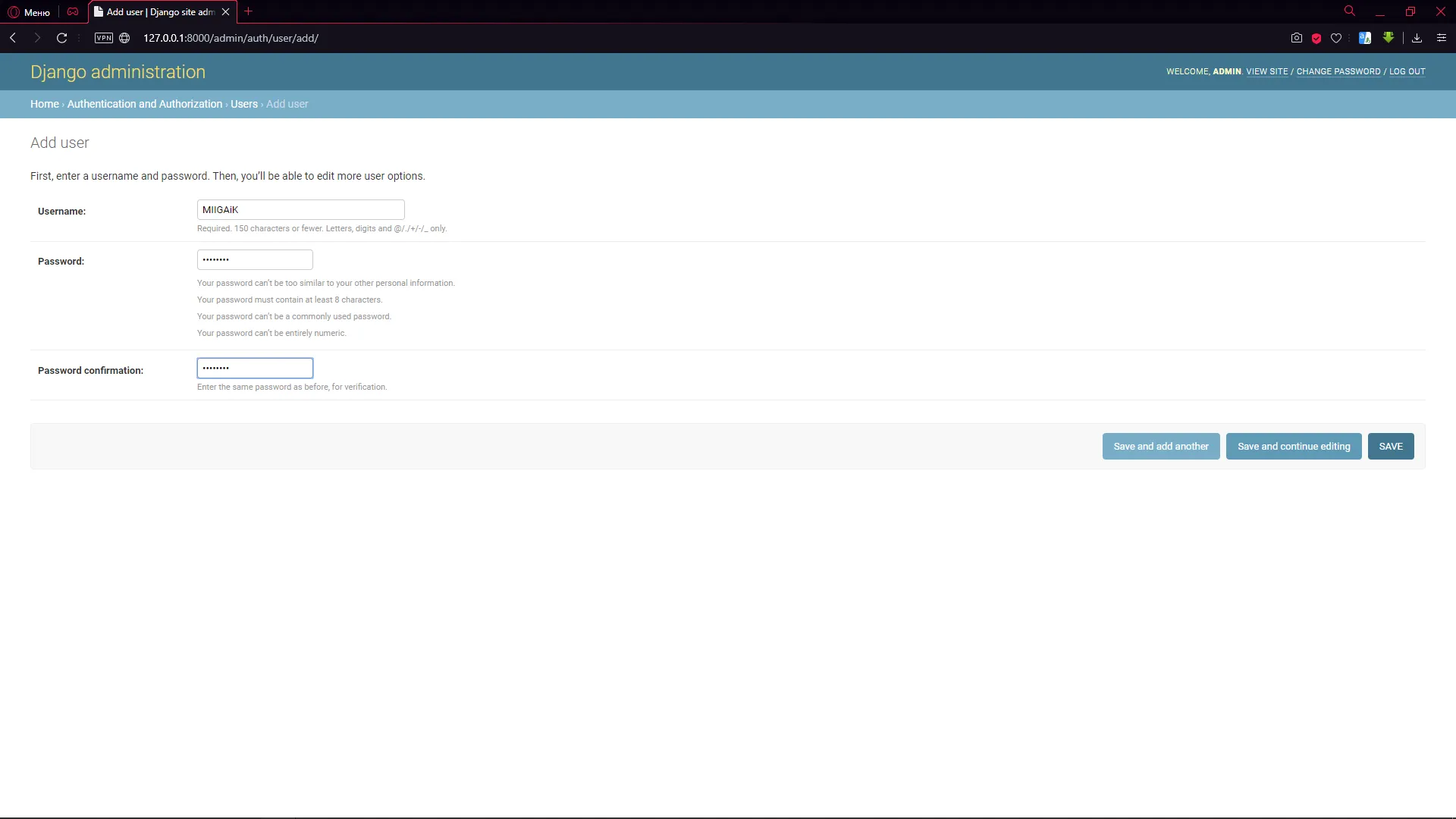
Task: Open the Users breadcrumb link
Action: pyautogui.click(x=243, y=104)
